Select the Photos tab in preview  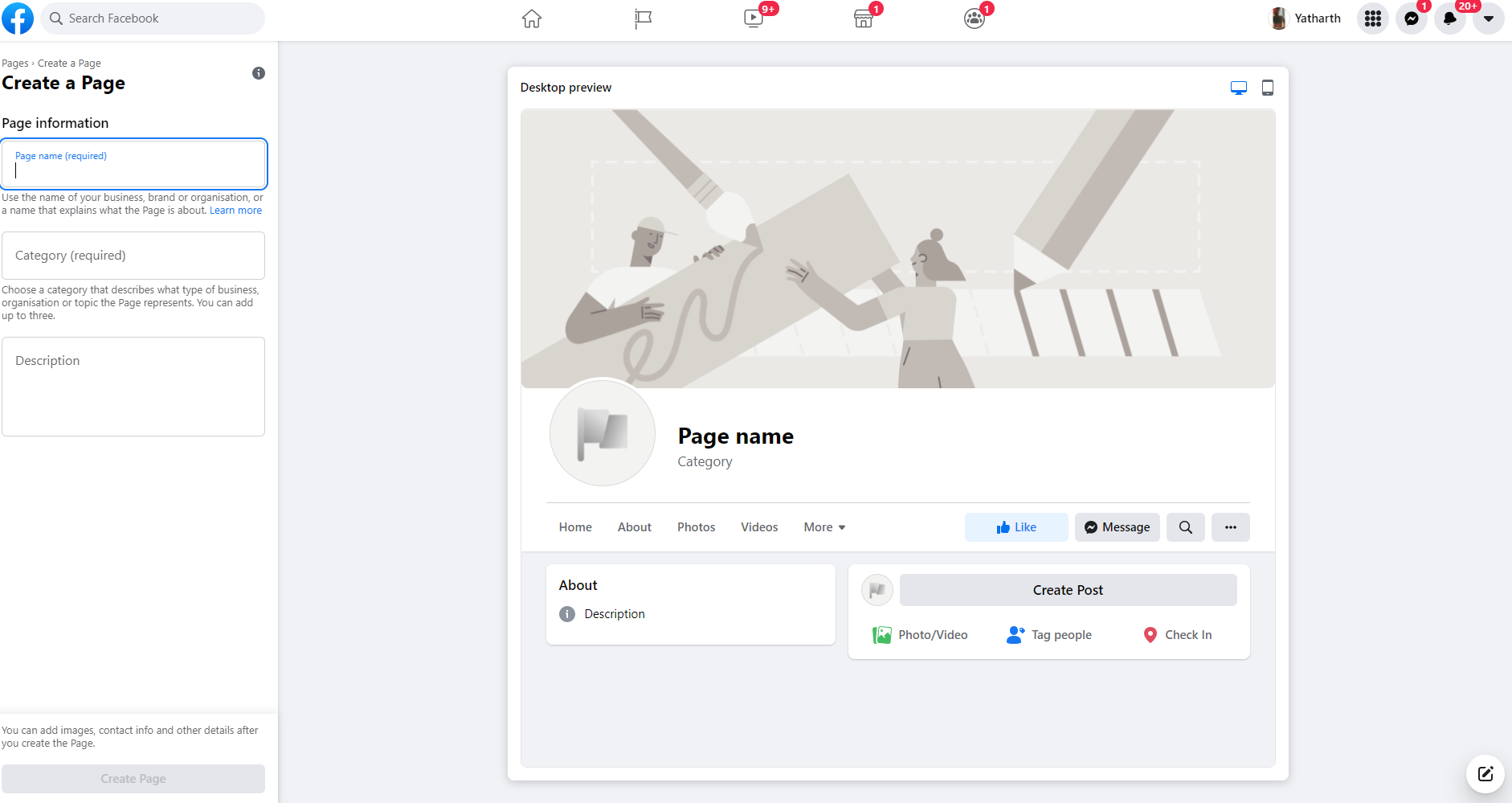click(x=696, y=527)
